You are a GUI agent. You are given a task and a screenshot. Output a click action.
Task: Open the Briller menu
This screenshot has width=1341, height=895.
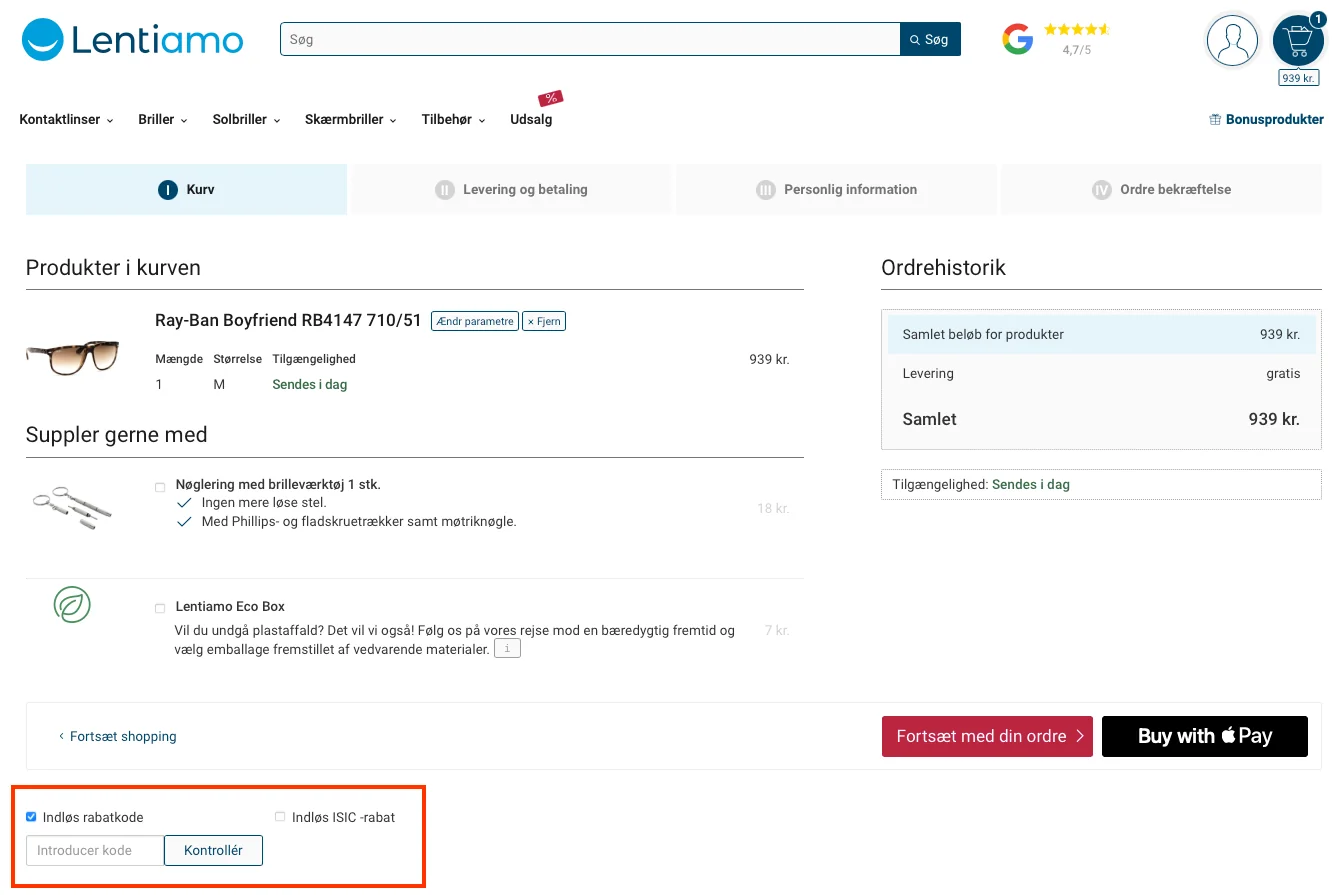(163, 119)
